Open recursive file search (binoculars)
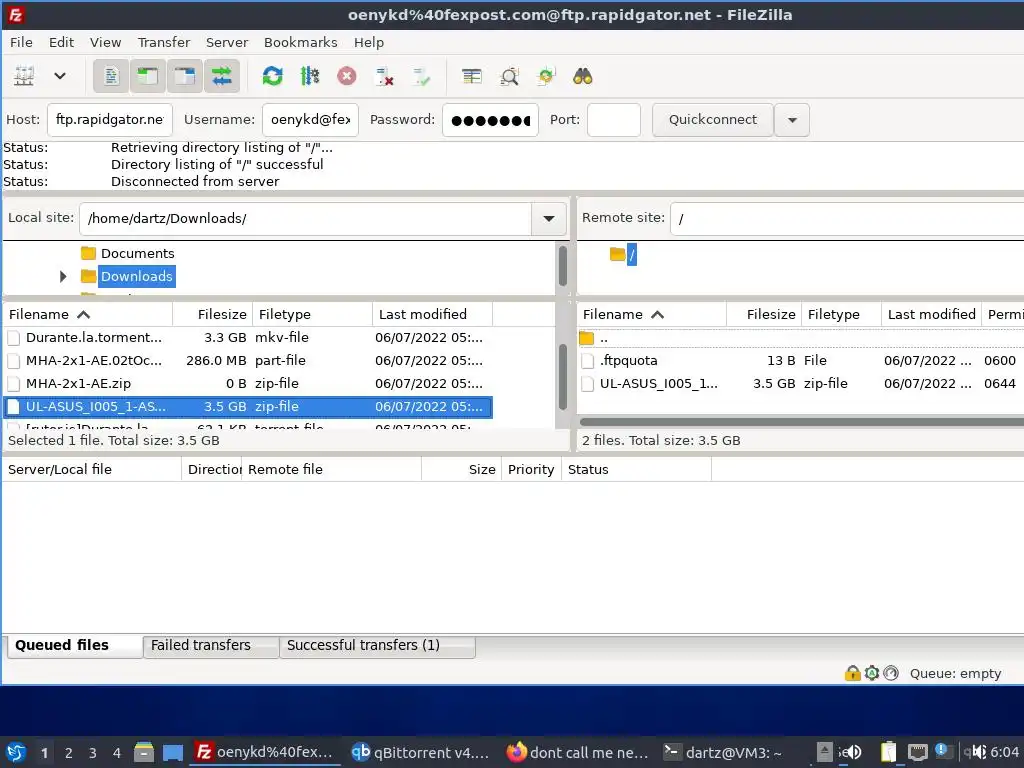 583,76
